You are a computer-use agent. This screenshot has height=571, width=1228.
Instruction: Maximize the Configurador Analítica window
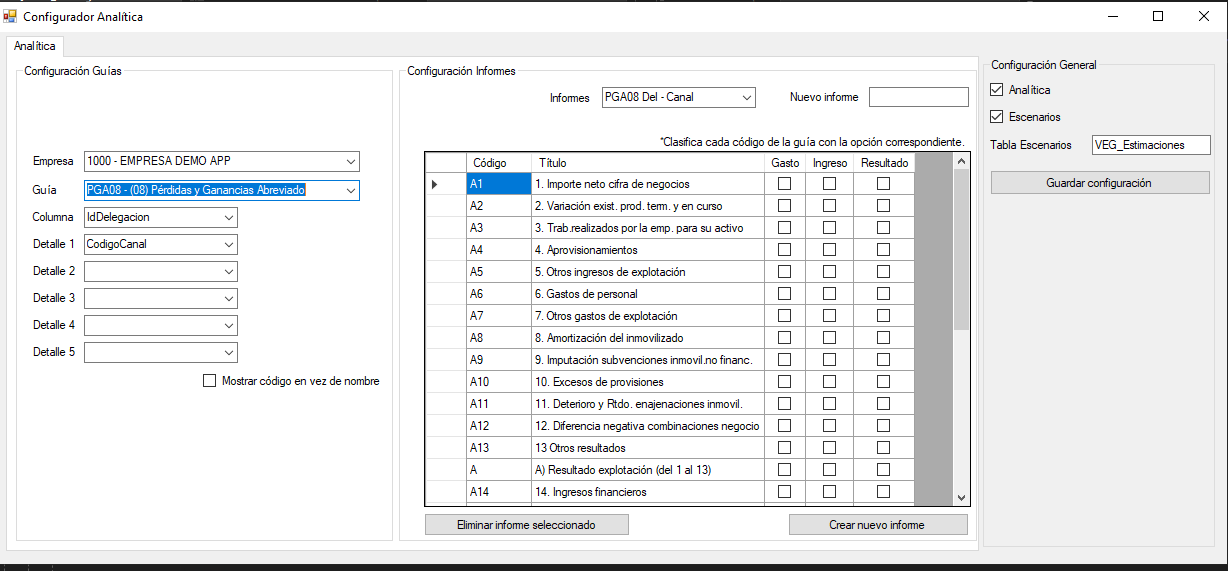[x=1158, y=16]
